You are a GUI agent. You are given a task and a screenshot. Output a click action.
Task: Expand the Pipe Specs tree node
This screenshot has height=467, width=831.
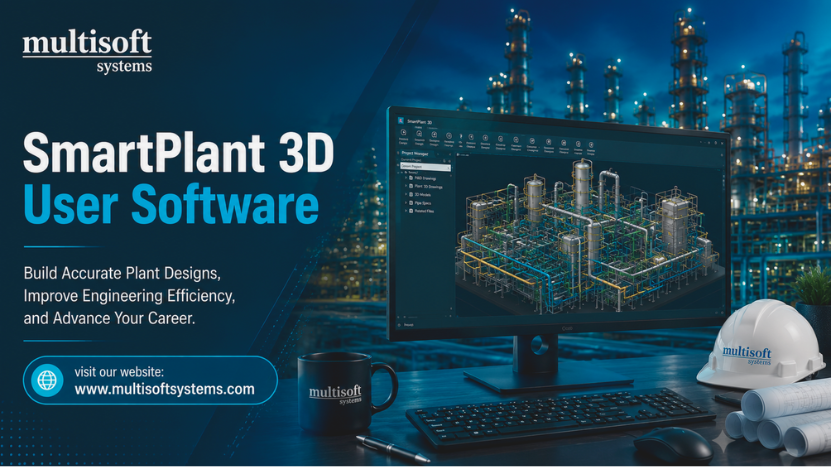coord(406,202)
